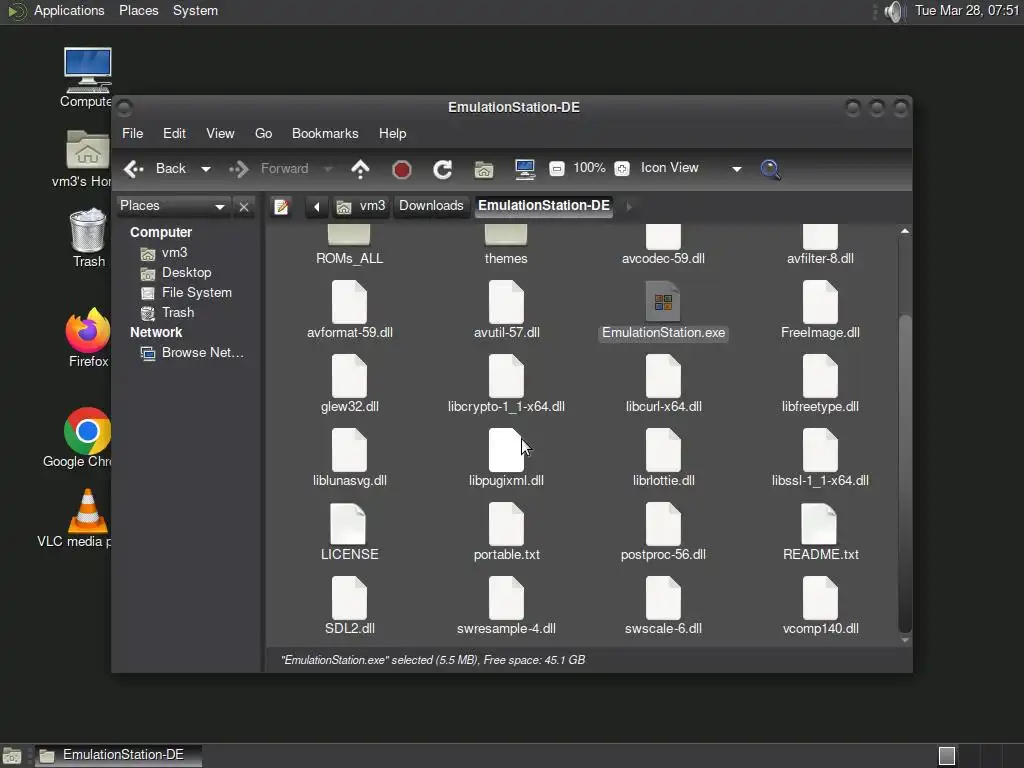This screenshot has width=1024, height=768.
Task: Zoom in with the plus icon
Action: [x=622, y=168]
